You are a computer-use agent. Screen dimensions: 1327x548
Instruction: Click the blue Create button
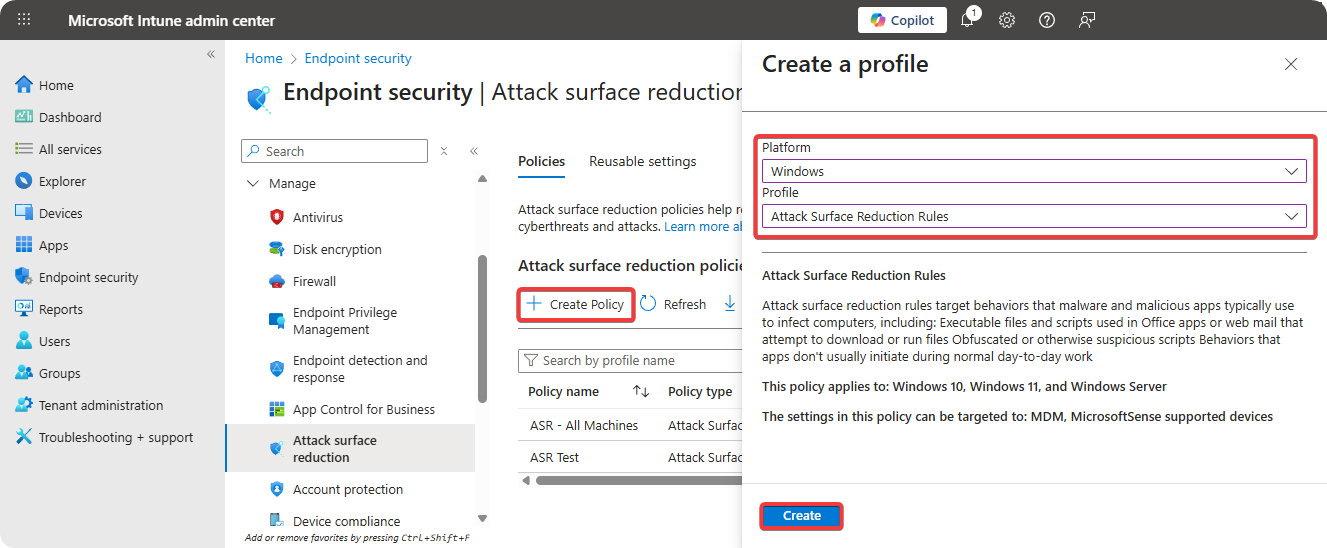(x=801, y=516)
